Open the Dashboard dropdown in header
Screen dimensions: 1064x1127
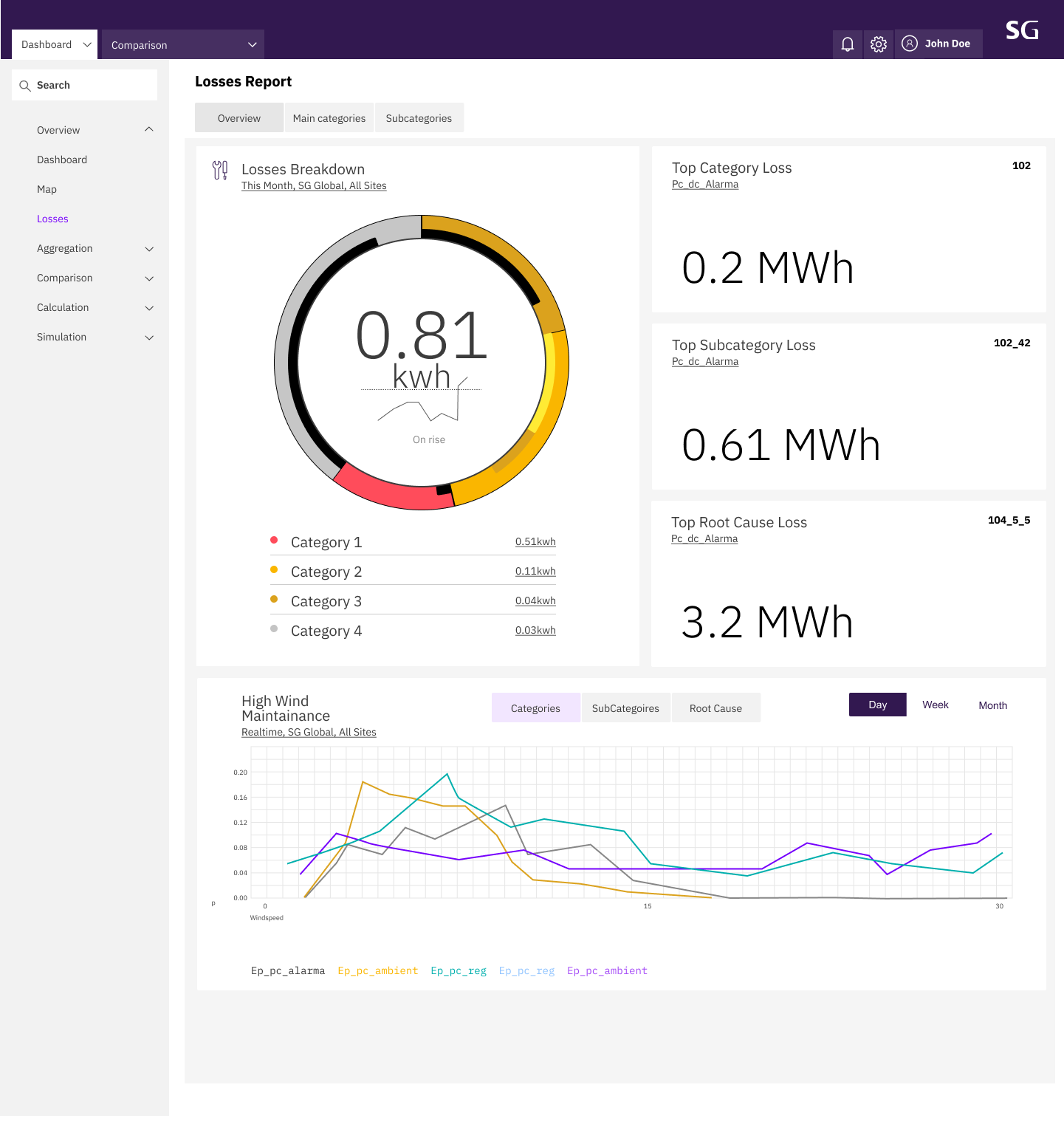(x=55, y=44)
